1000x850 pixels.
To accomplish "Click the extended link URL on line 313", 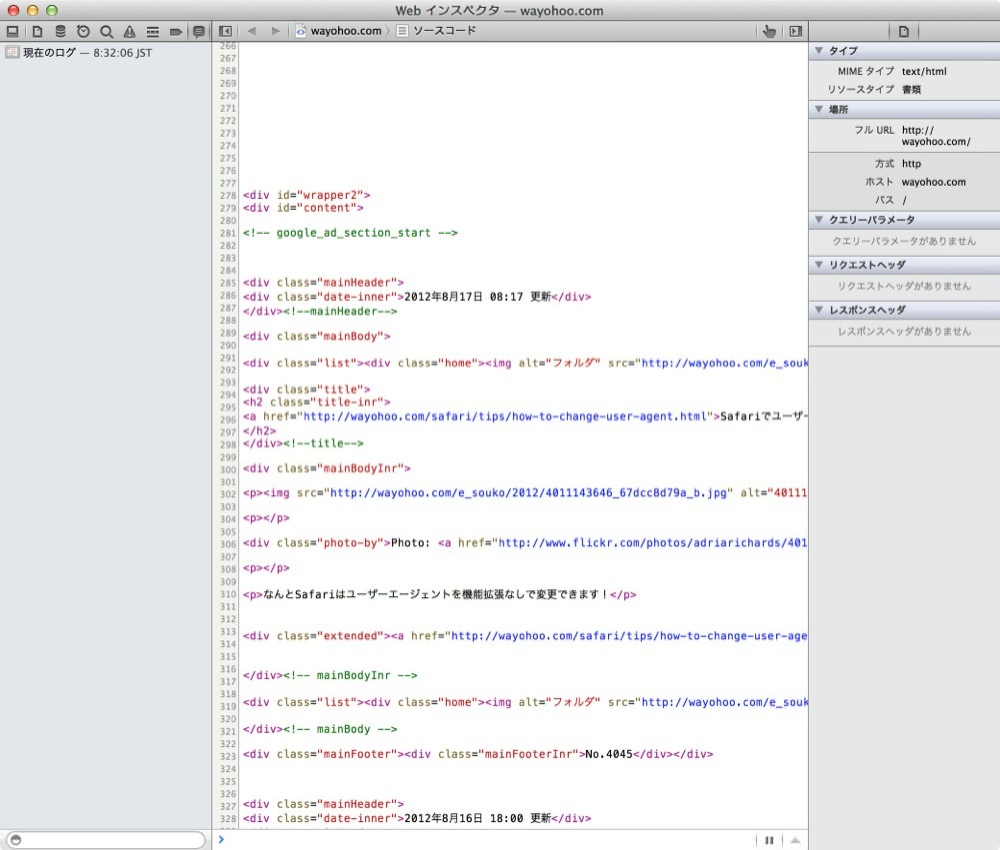I will point(629,636).
